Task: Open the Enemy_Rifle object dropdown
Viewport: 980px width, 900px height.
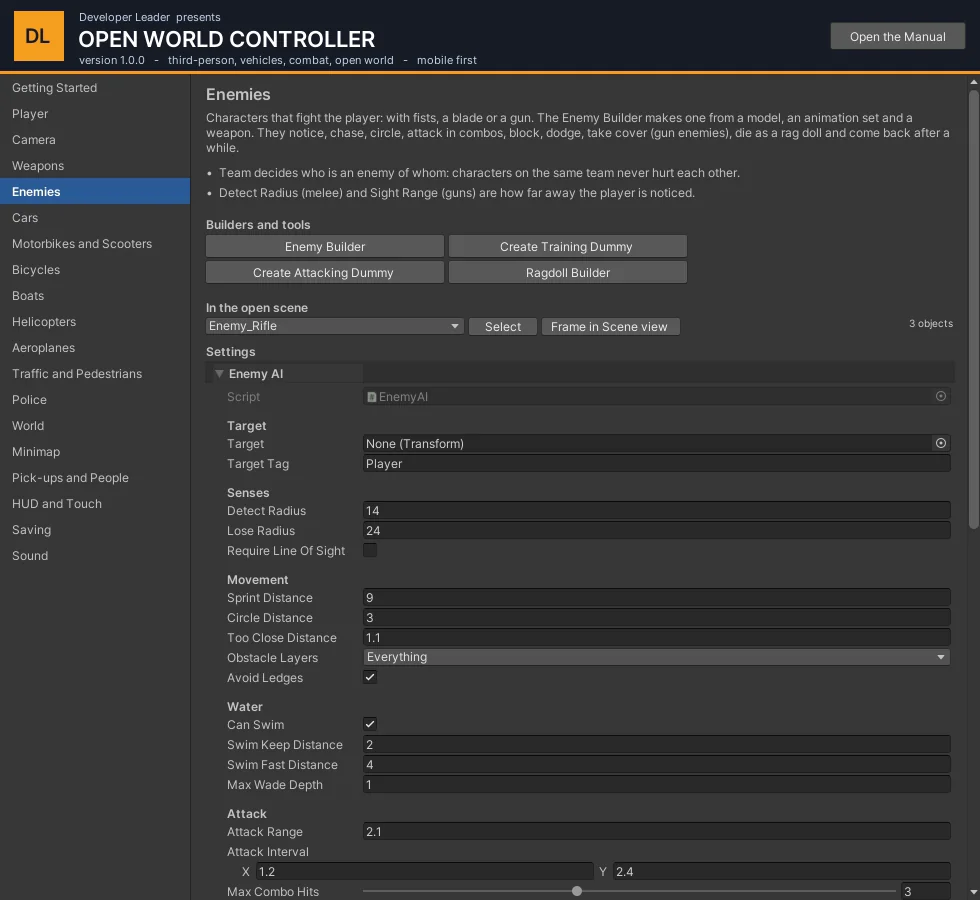Action: coord(334,326)
